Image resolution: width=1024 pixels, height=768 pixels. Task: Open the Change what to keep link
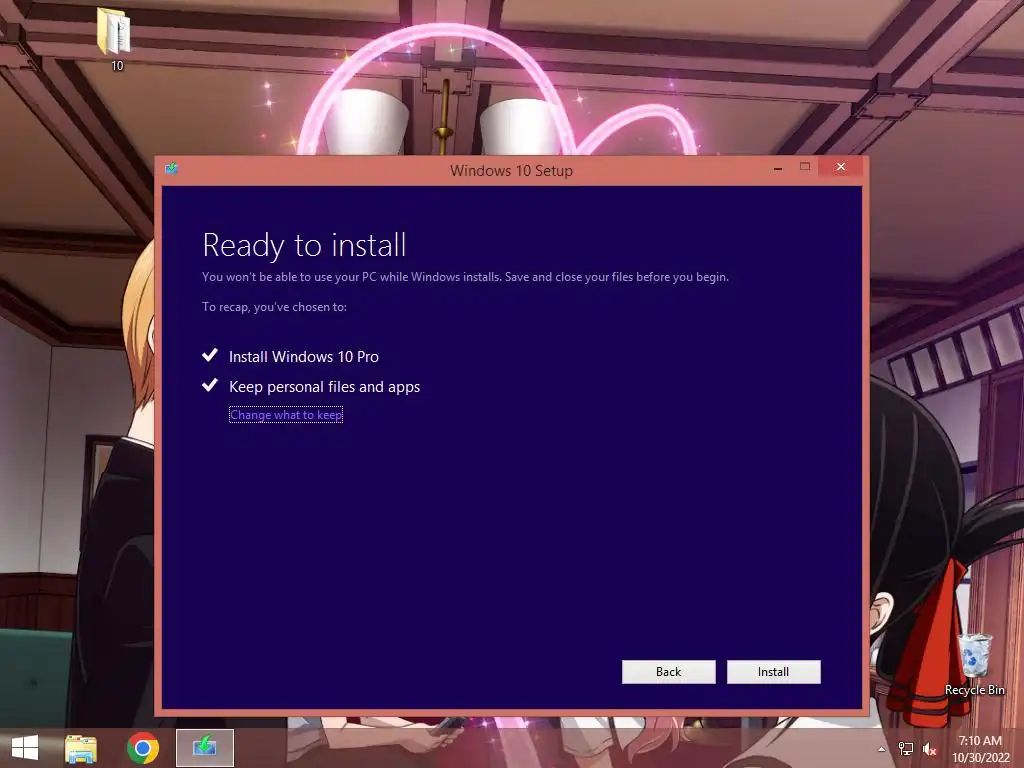tap(286, 415)
